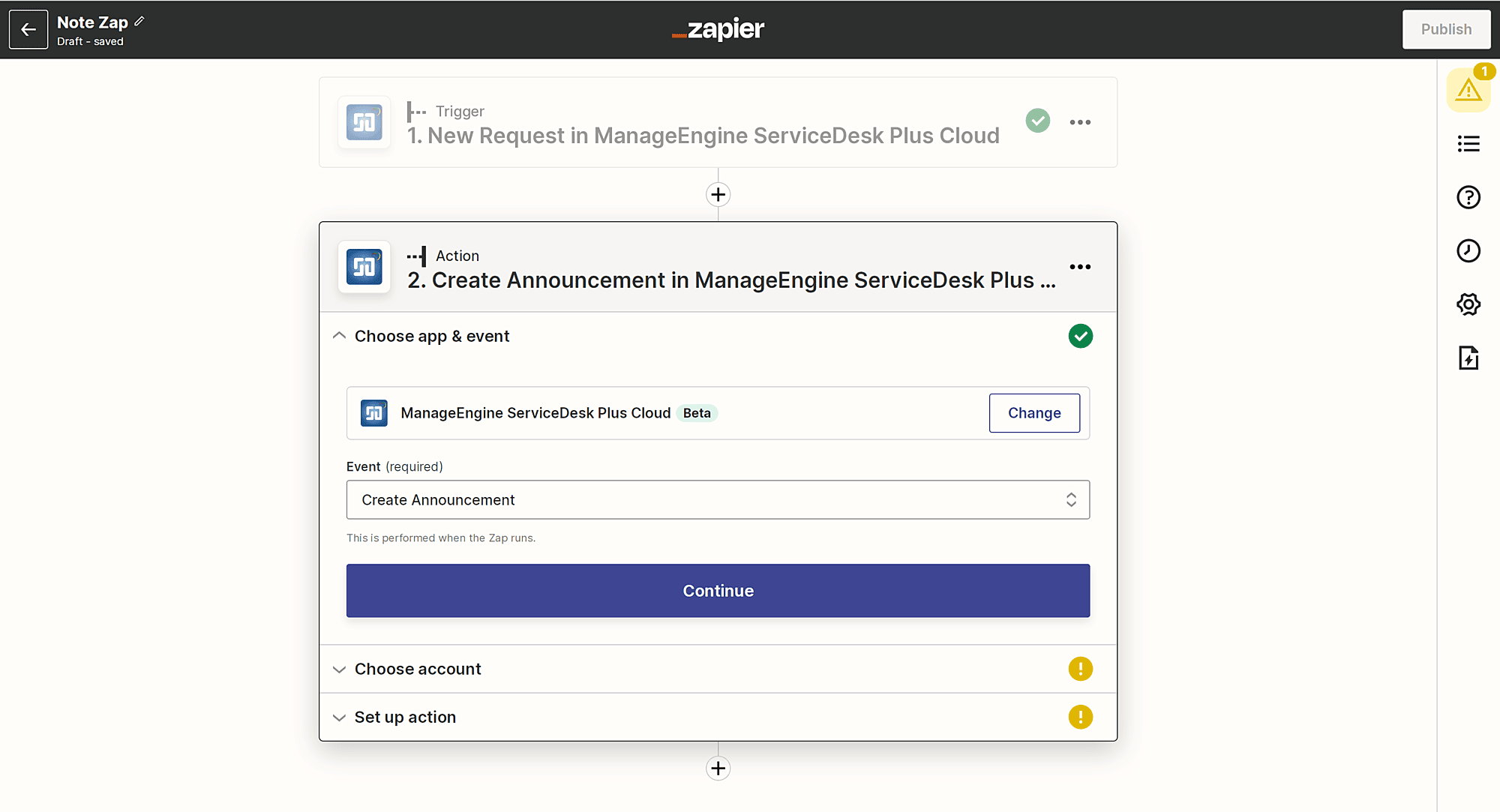Image resolution: width=1500 pixels, height=812 pixels.
Task: Open the warning alerts panel icon
Action: click(1468, 91)
